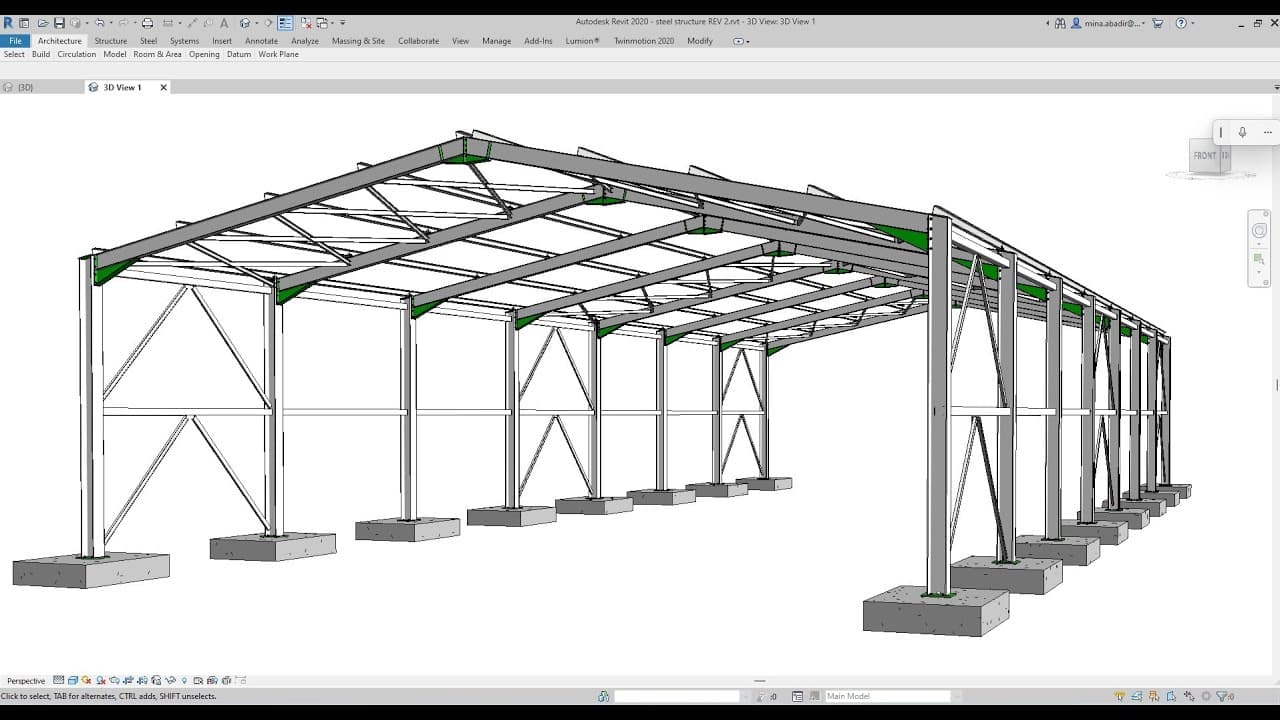Click the microphone icon in floating bar
The image size is (1280, 720).
1242,132
